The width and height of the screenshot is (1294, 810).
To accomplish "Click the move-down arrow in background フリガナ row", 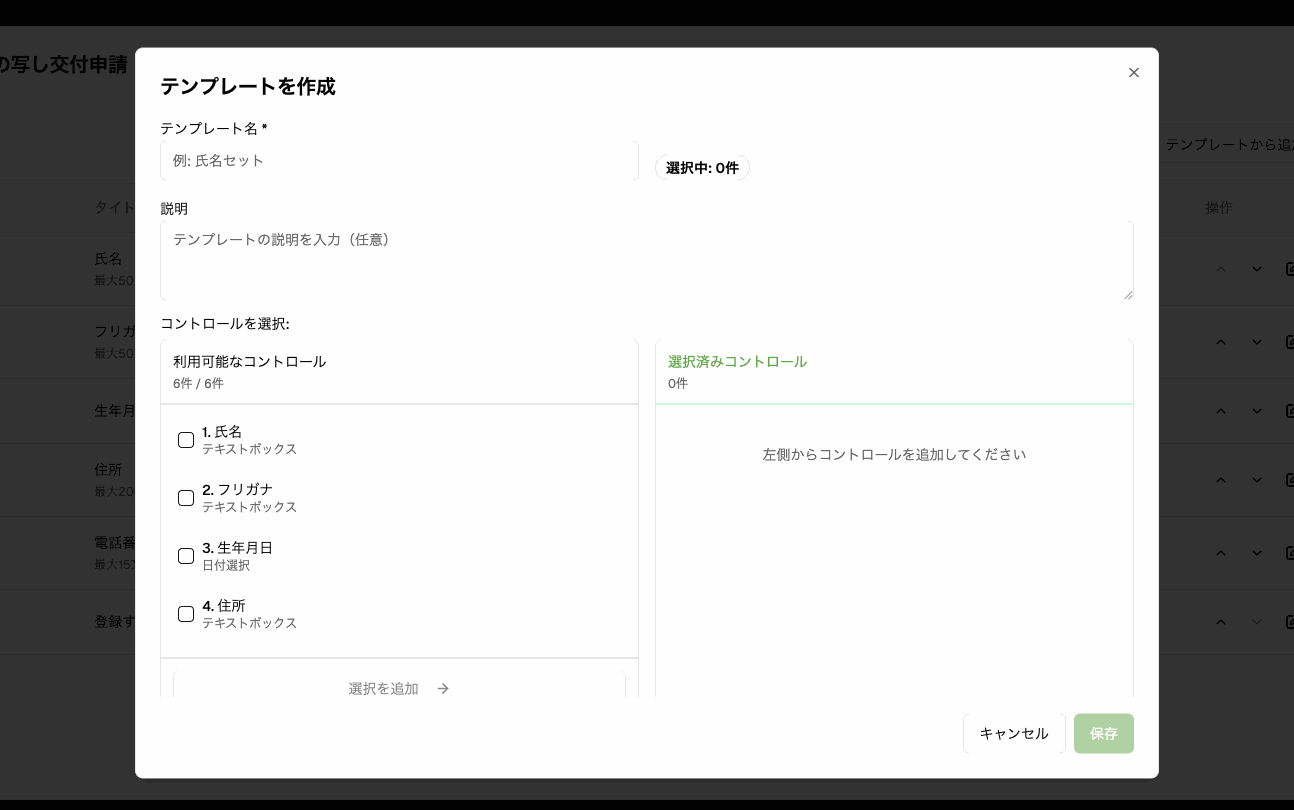I will [1257, 342].
